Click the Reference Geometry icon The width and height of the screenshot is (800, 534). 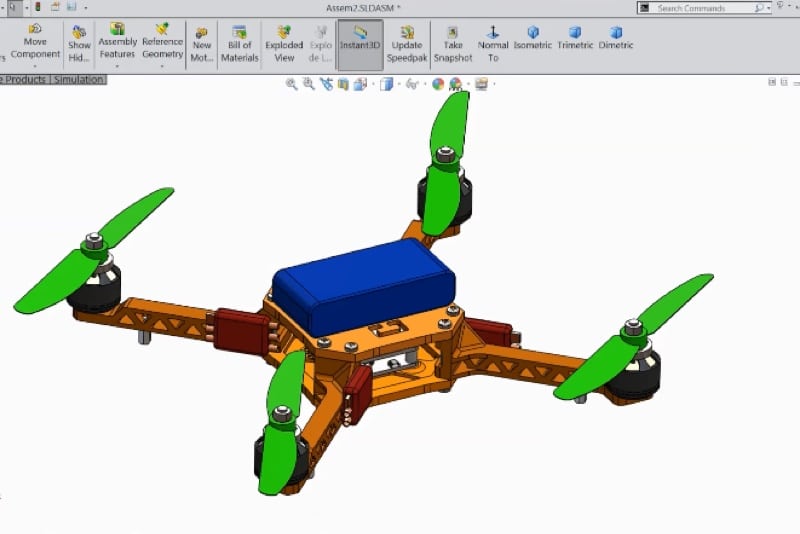[162, 29]
